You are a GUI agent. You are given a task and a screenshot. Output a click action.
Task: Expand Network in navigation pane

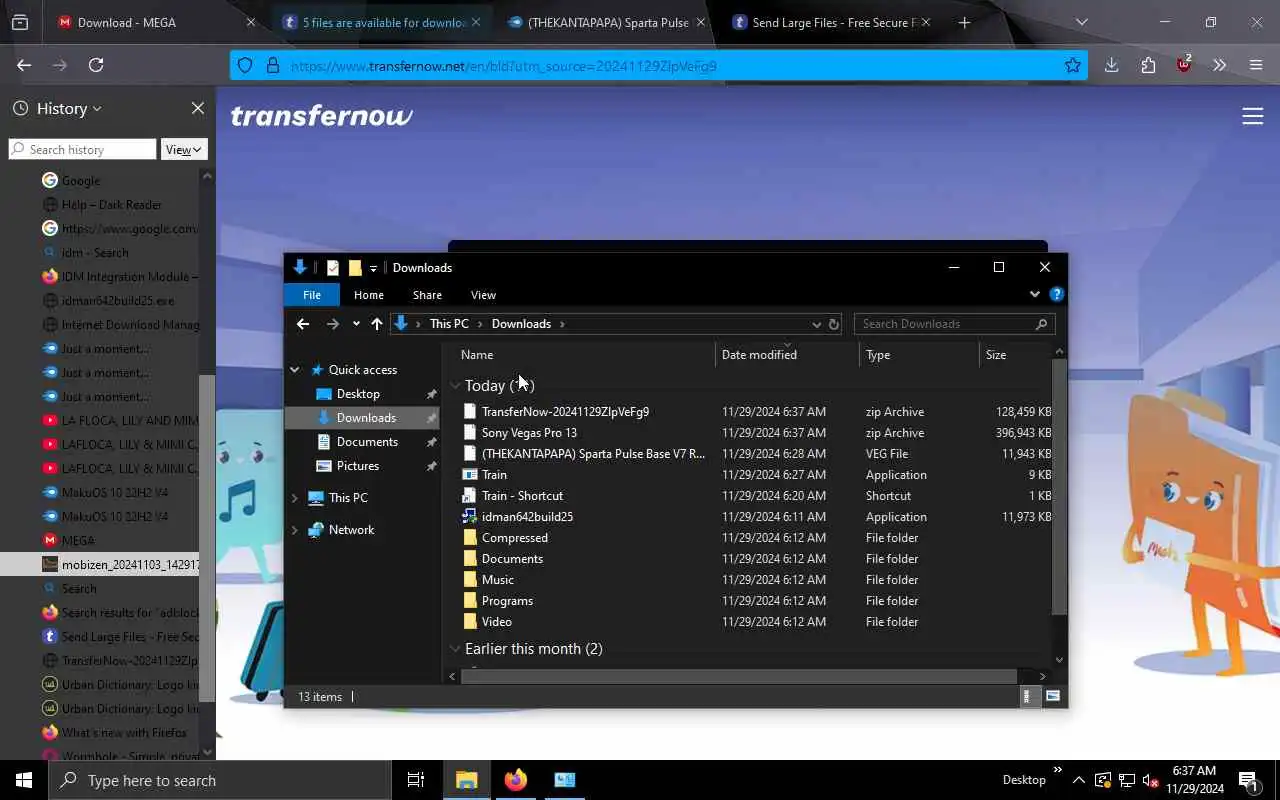tap(295, 530)
